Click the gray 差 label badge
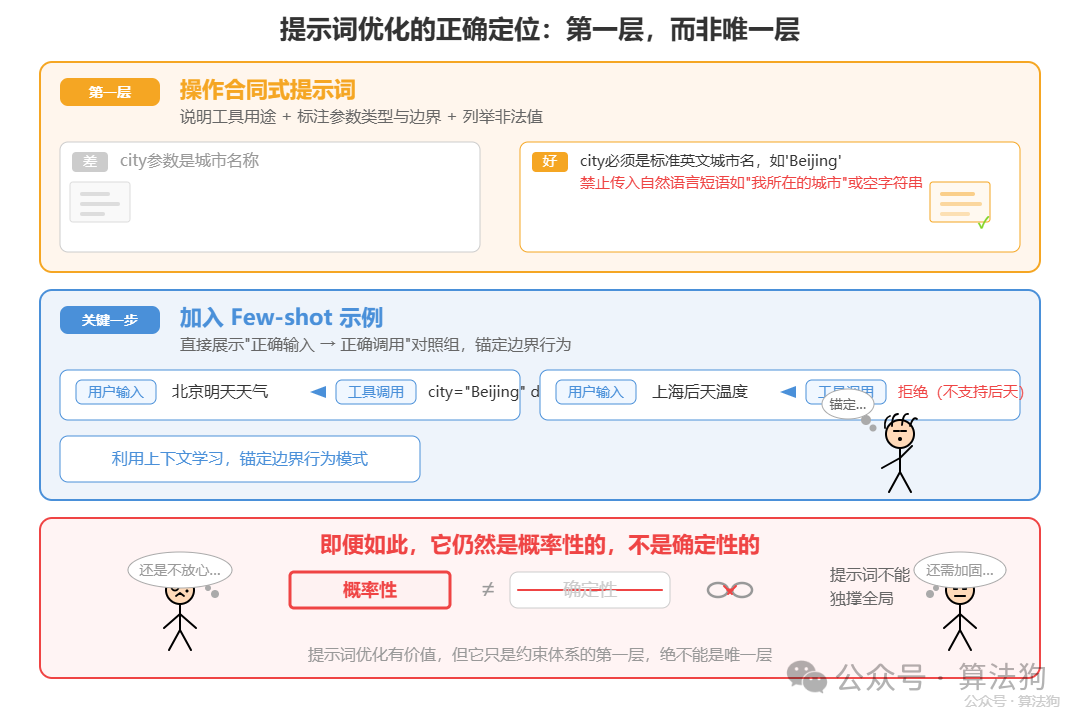 click(x=89, y=161)
